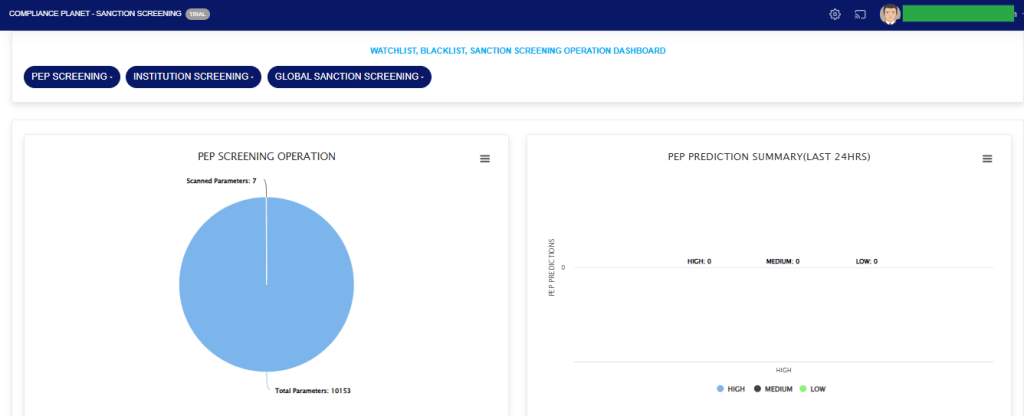Click the MEDIUM: 0 data label

click(x=782, y=261)
